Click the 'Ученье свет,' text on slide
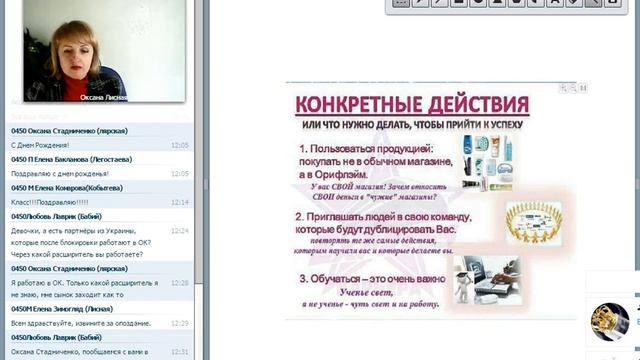The width and height of the screenshot is (640, 360). (x=367, y=293)
